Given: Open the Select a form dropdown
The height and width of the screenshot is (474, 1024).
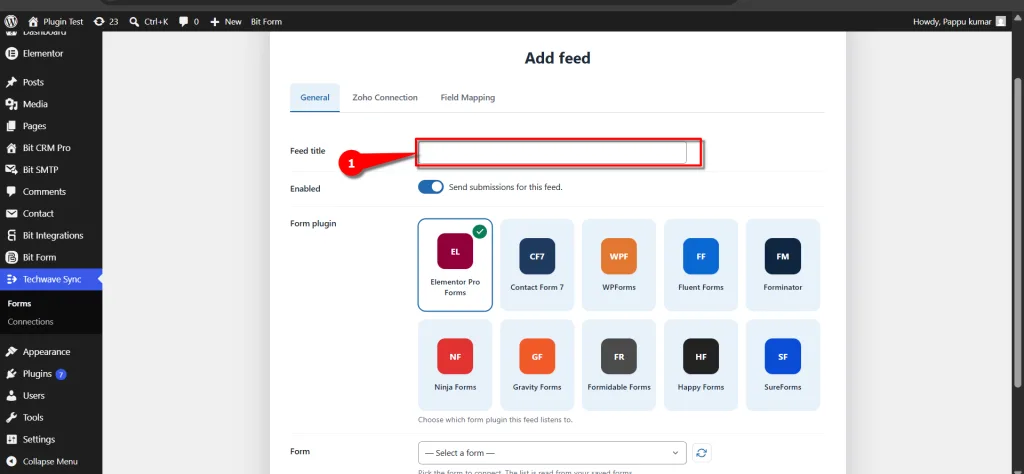Looking at the screenshot, I should 552,452.
